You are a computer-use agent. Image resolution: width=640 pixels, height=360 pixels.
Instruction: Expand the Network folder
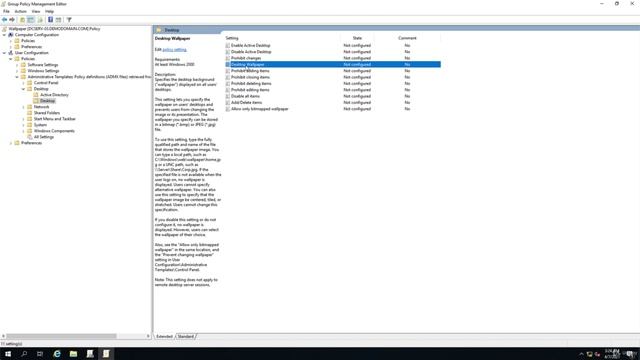(x=24, y=107)
